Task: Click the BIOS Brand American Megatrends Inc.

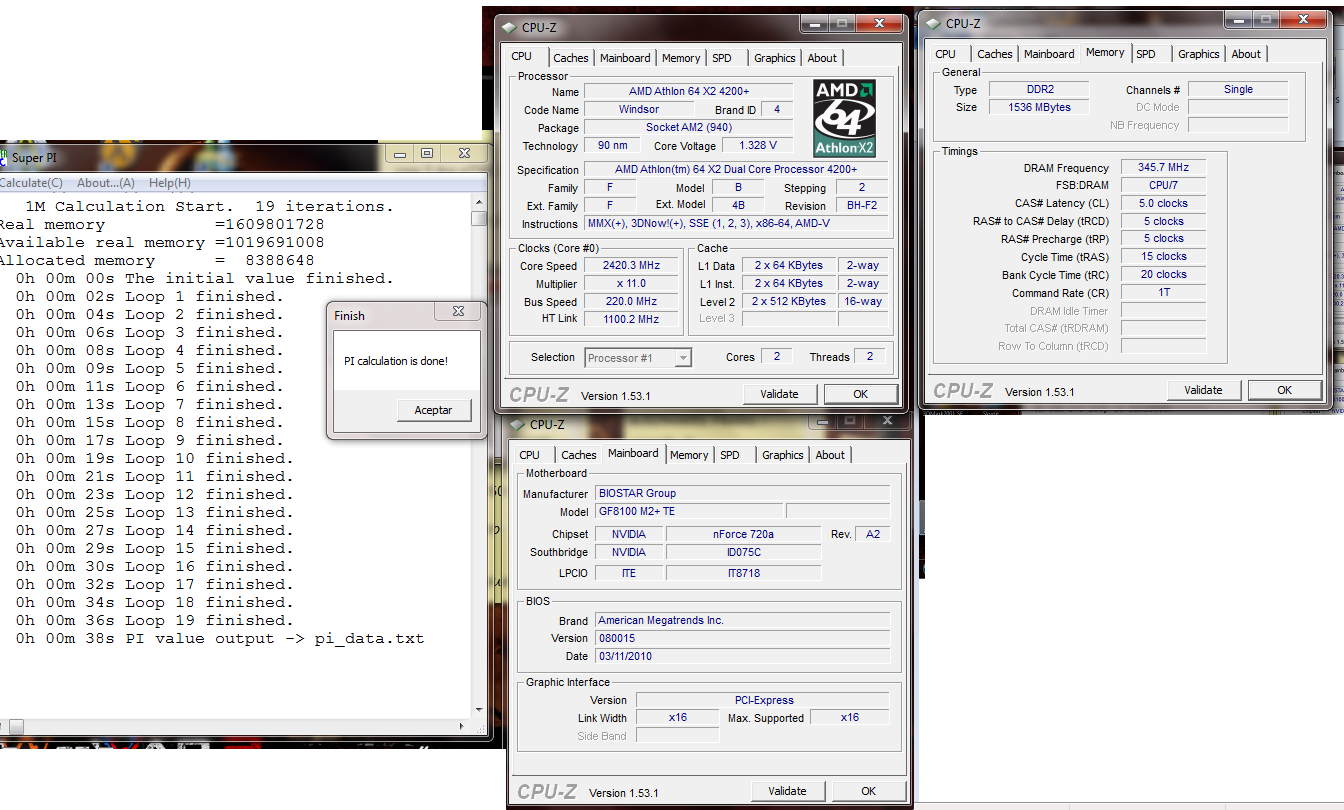Action: coord(742,620)
